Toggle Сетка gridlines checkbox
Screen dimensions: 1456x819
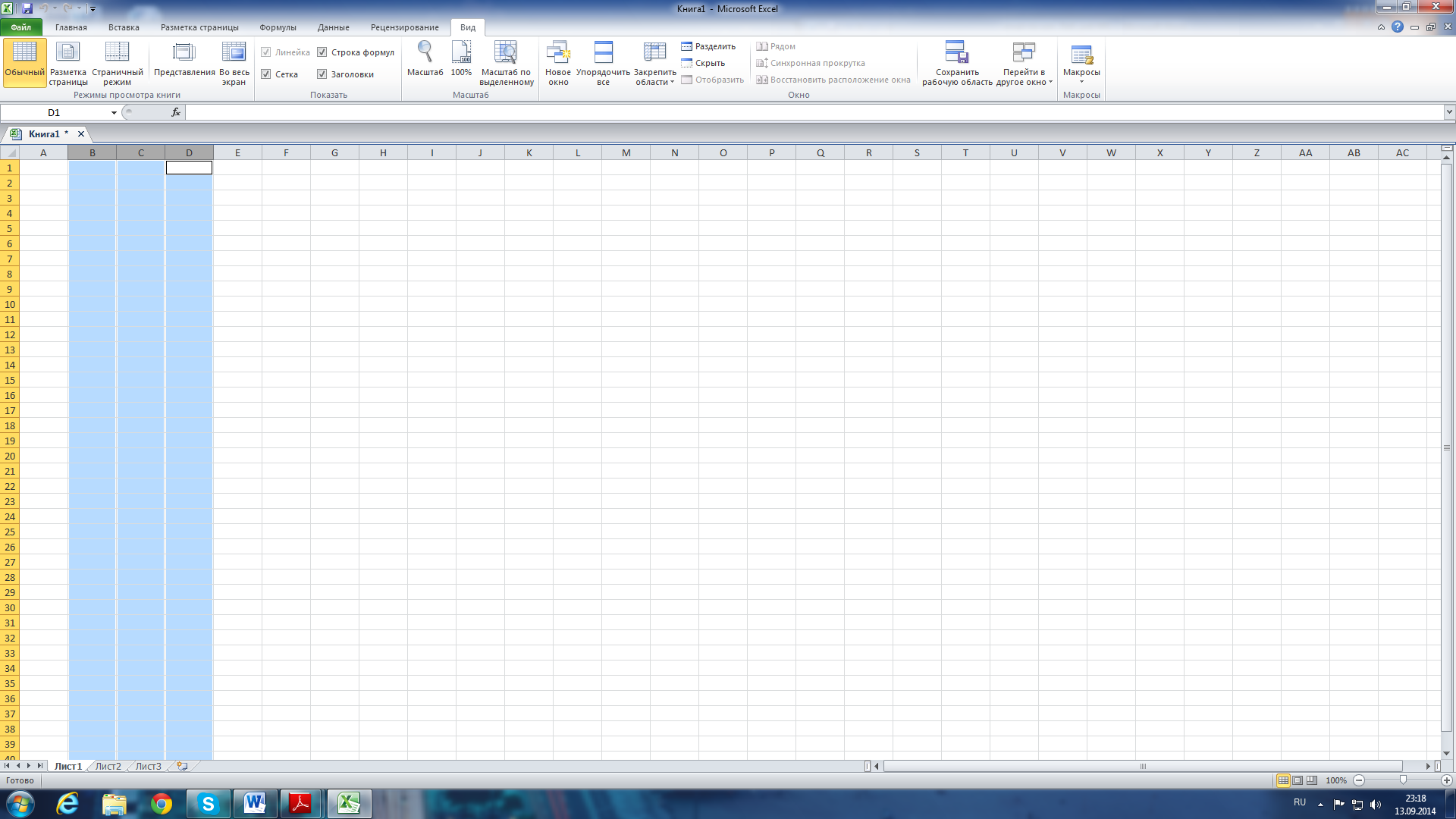tap(266, 74)
